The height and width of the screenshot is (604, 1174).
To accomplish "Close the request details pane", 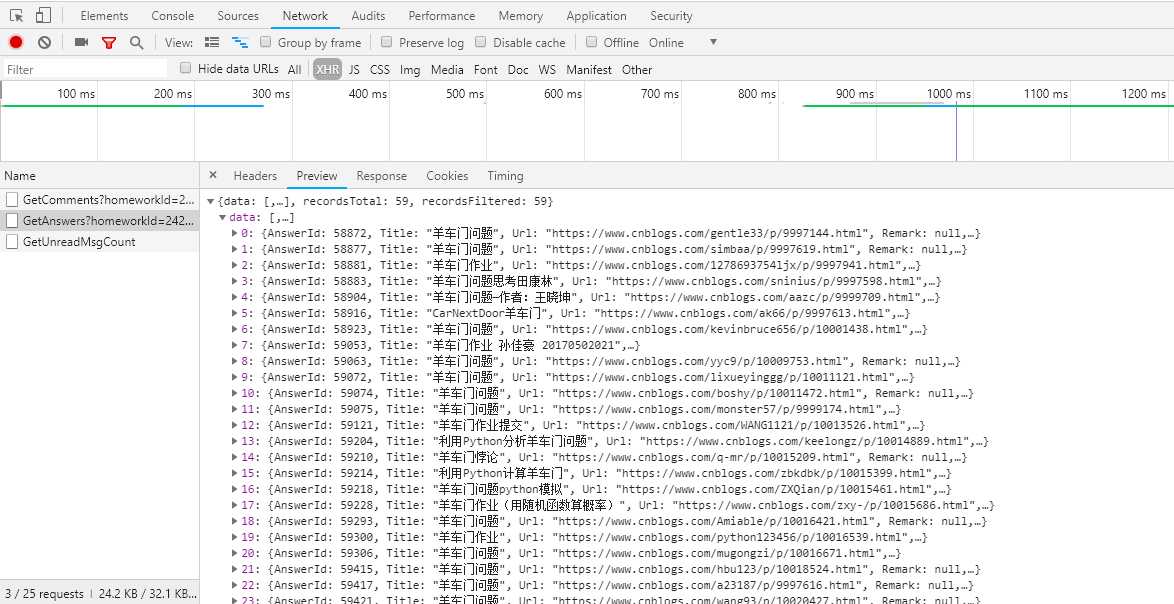I will coord(213,175).
